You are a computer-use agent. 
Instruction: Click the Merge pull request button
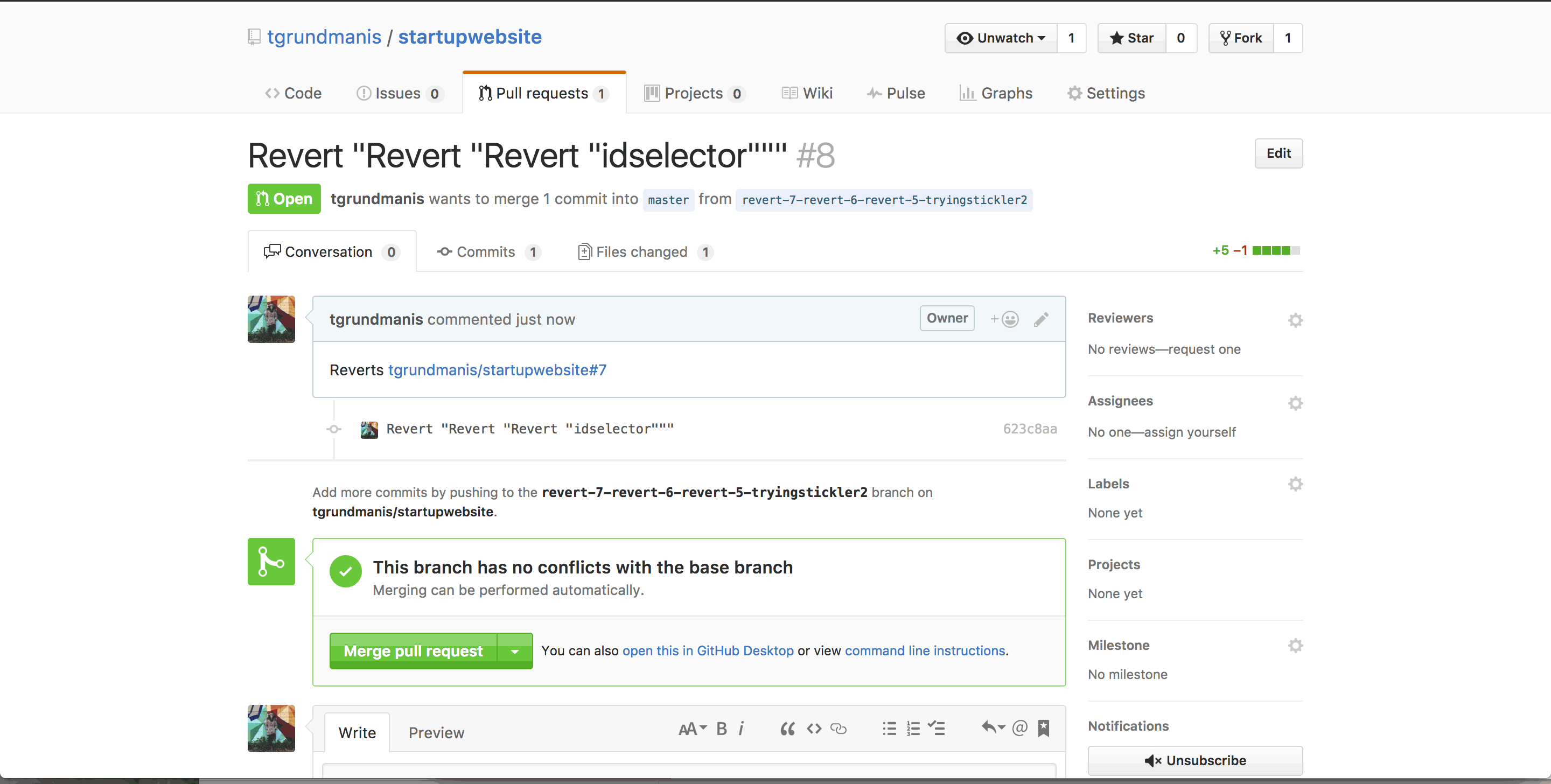413,651
